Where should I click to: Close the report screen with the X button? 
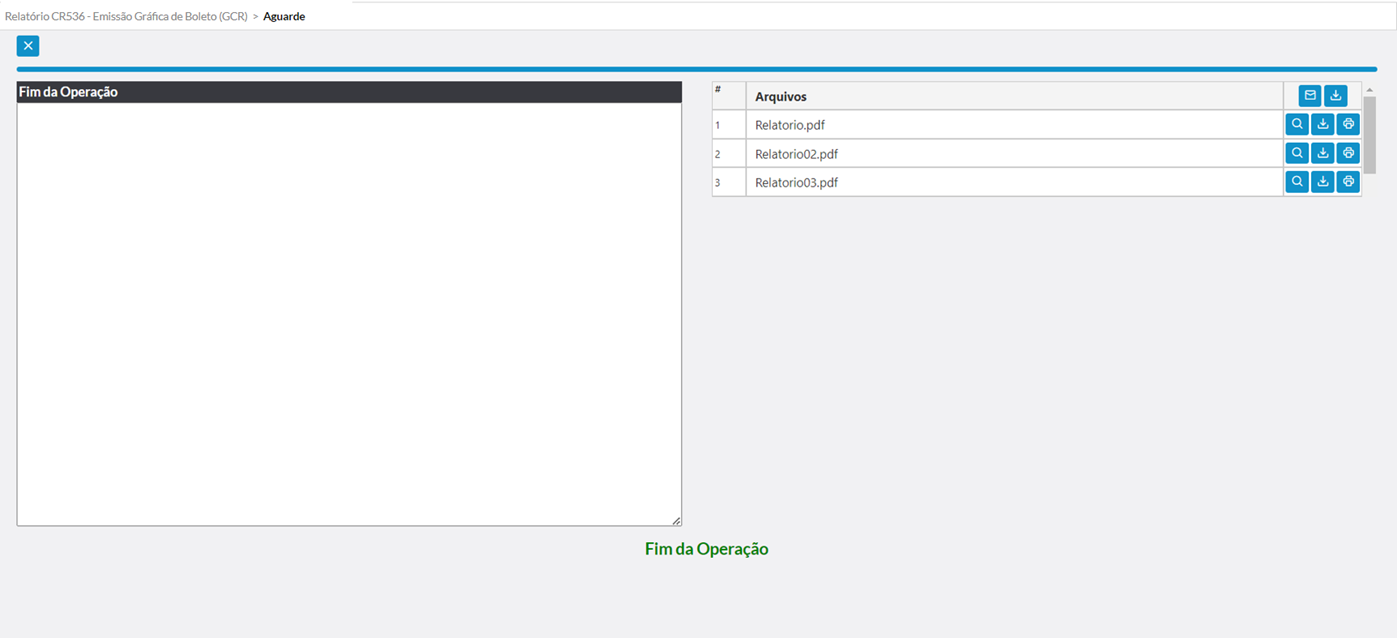(x=28, y=46)
